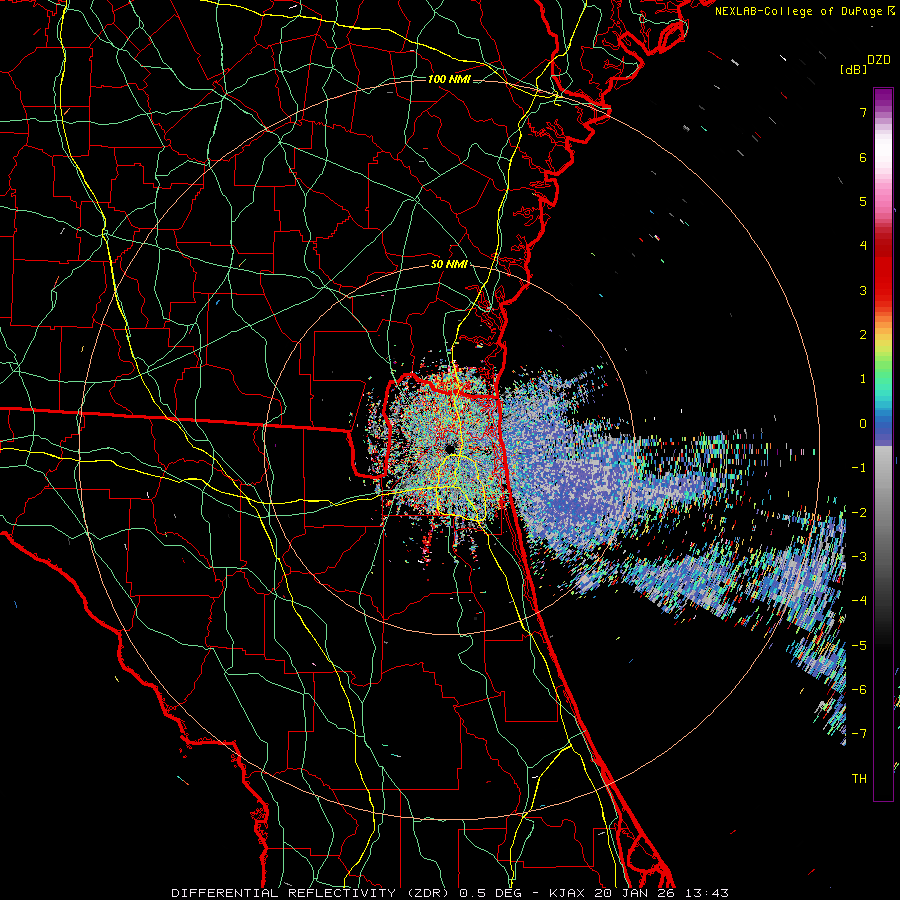Click the '13:43' timestamp in the caption
The width and height of the screenshot is (900, 900).
point(707,893)
